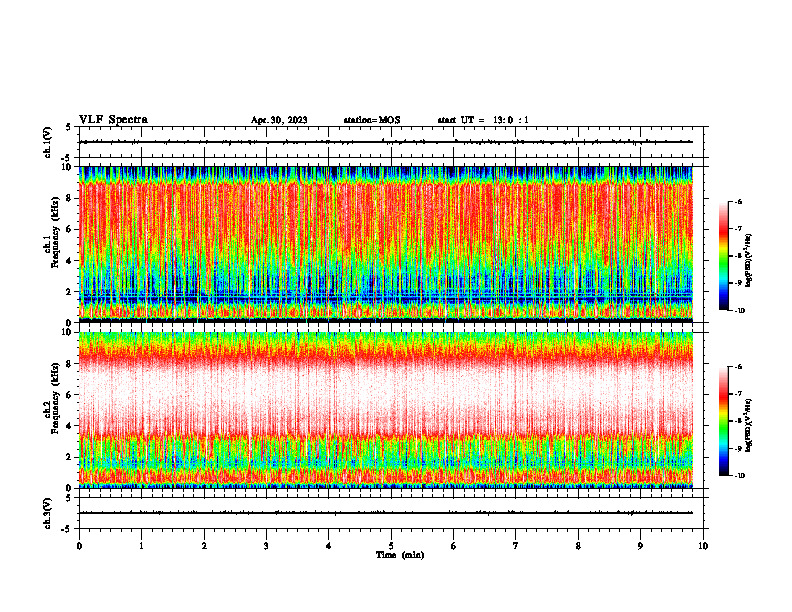Click the upper colorbar "log(PSD)(V²/Hz)" label

pos(749,261)
